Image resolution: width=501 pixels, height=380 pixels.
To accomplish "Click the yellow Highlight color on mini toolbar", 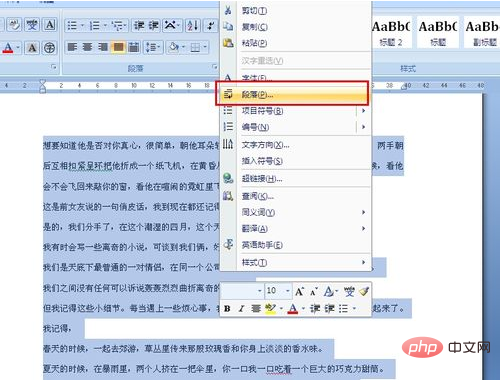I will pyautogui.click(x=270, y=309).
